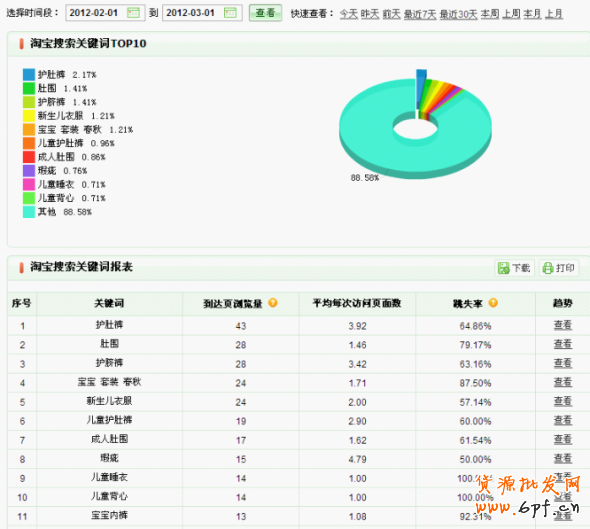Click the end date field 2012-03-01
The height and width of the screenshot is (529, 590).
coord(202,13)
